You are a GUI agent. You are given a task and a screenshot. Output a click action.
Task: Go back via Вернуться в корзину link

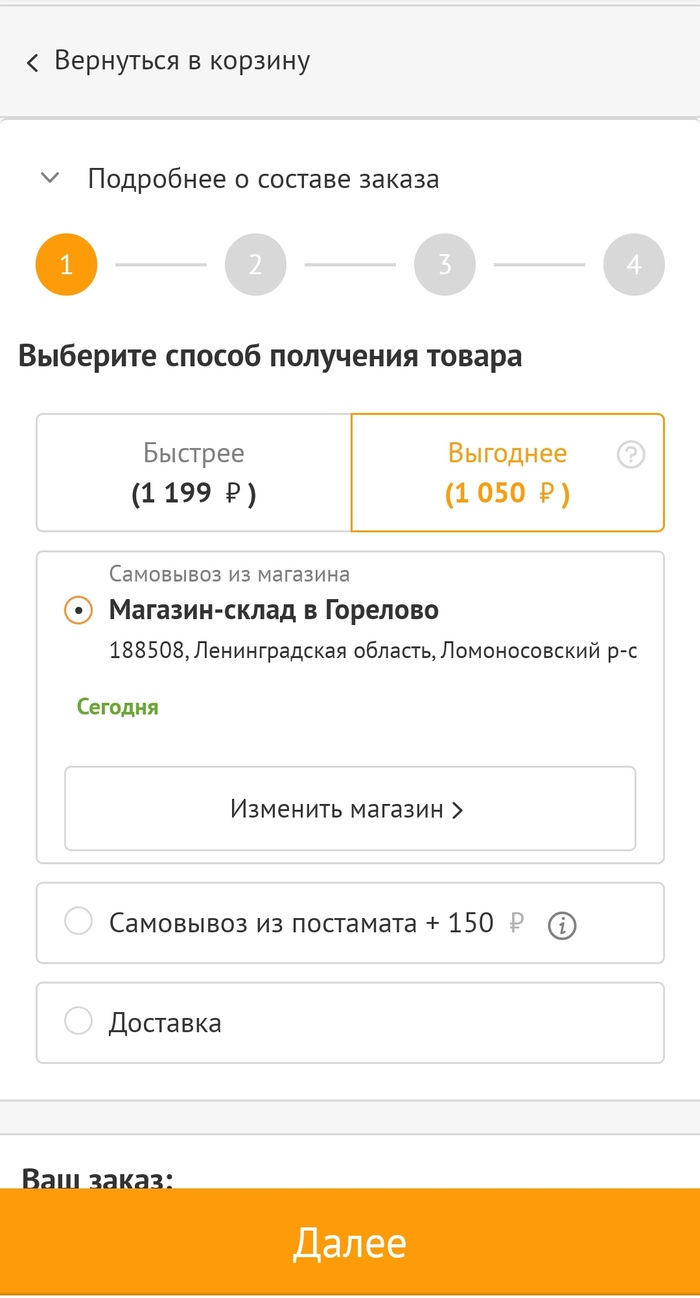click(182, 61)
